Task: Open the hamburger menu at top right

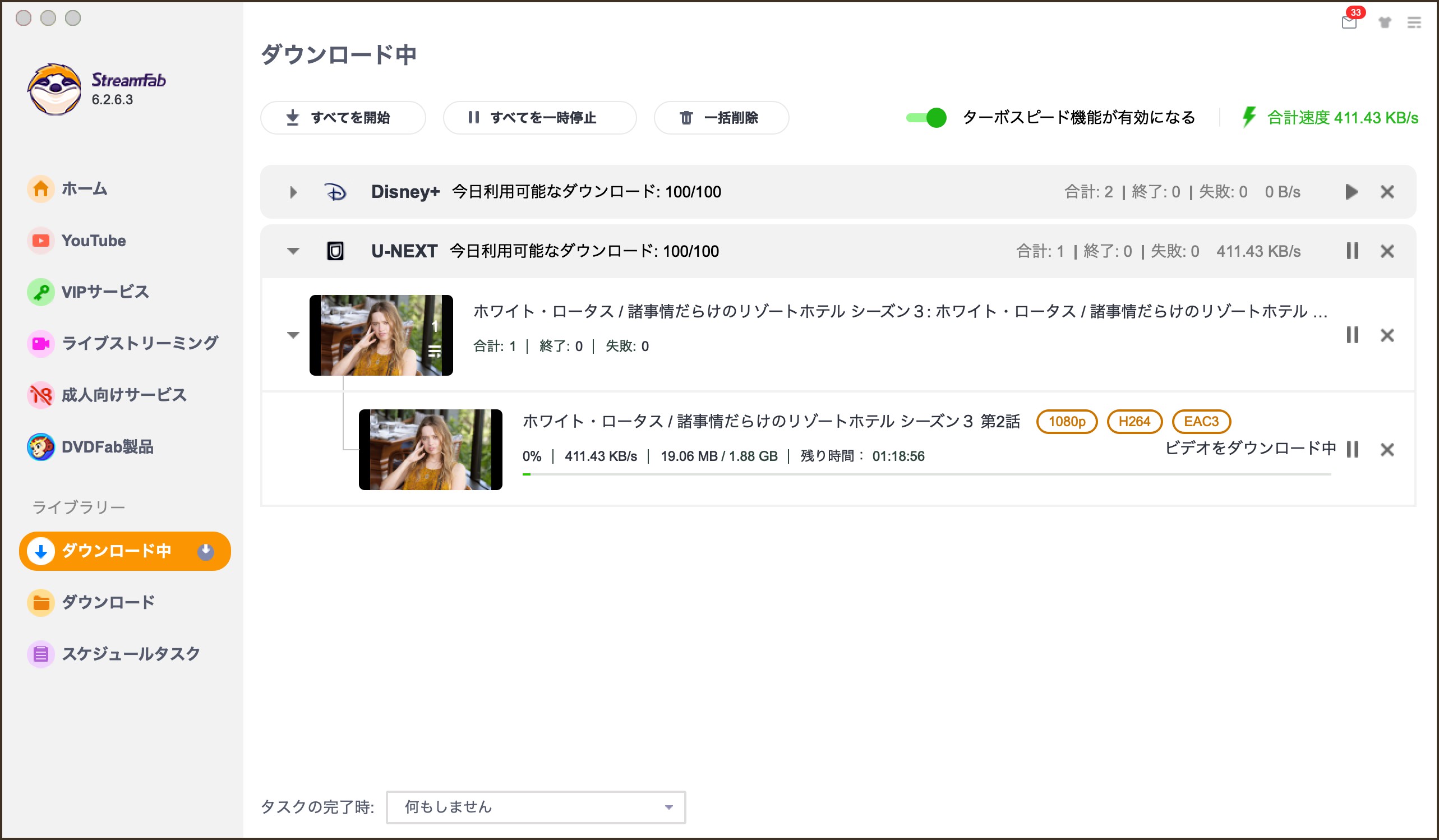Action: pyautogui.click(x=1415, y=23)
